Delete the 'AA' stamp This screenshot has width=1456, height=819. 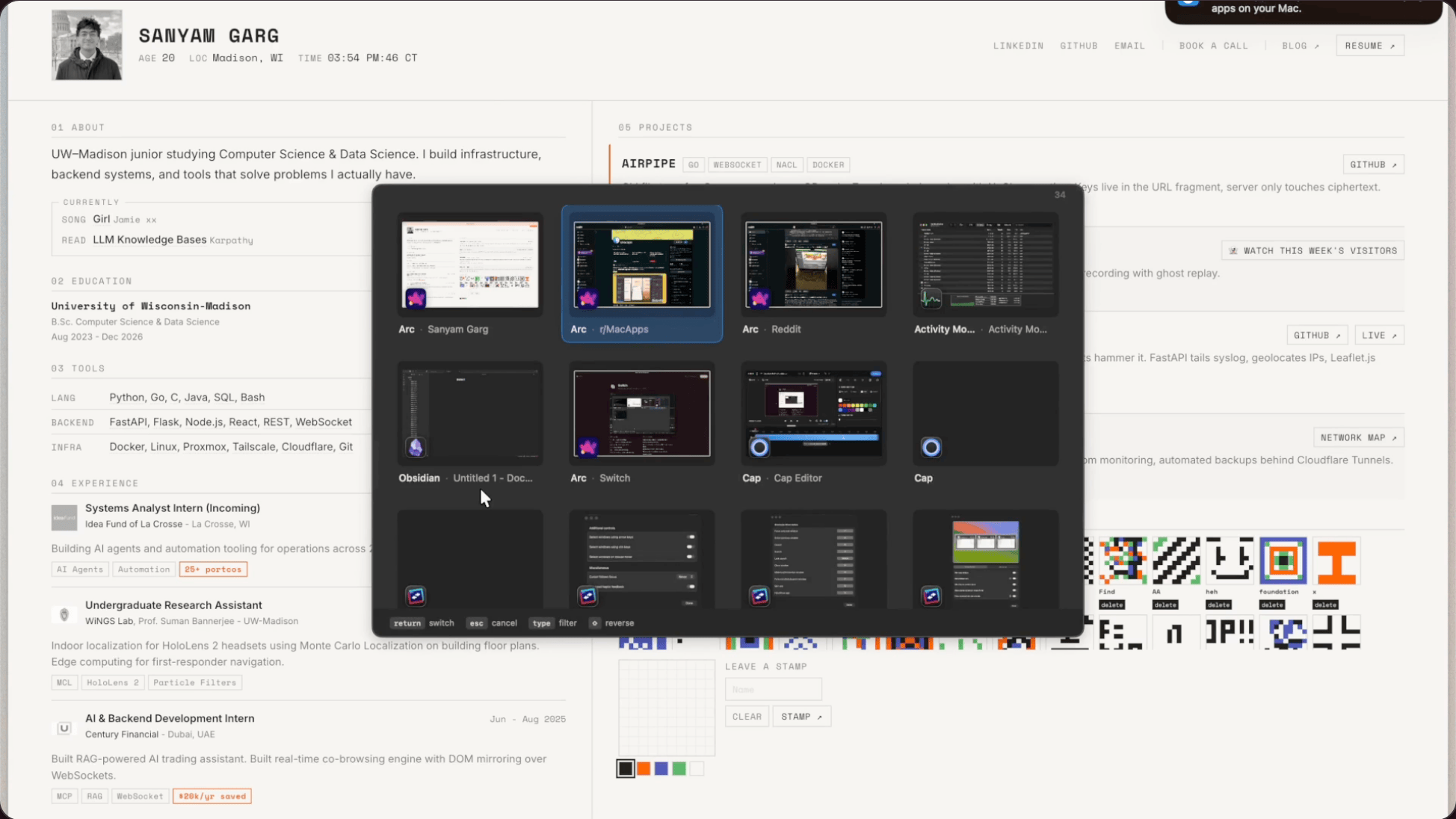tap(1165, 605)
